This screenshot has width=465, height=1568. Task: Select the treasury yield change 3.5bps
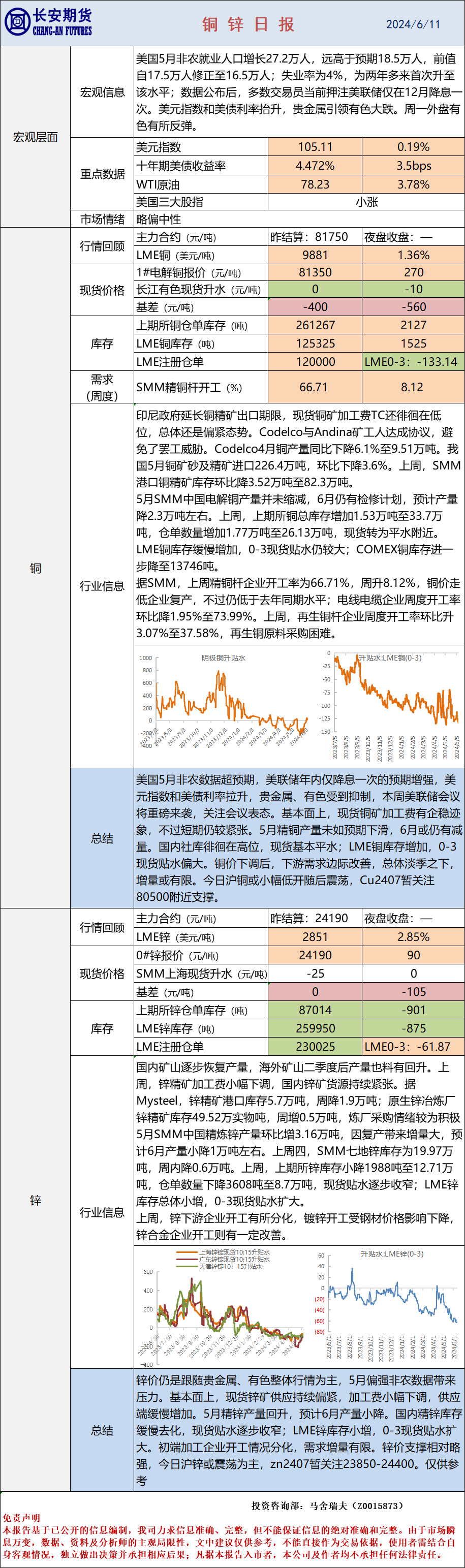(x=413, y=166)
